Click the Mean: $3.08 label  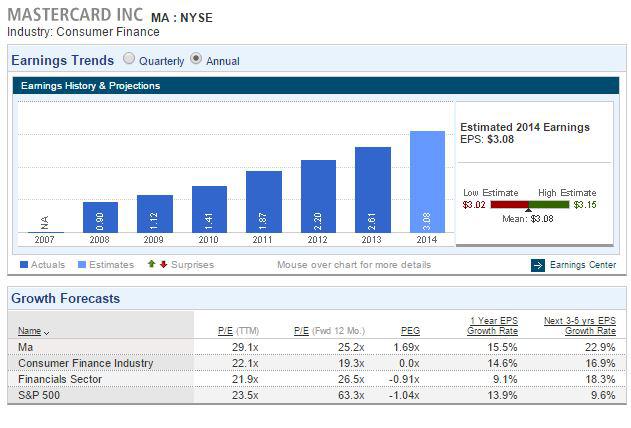click(528, 219)
